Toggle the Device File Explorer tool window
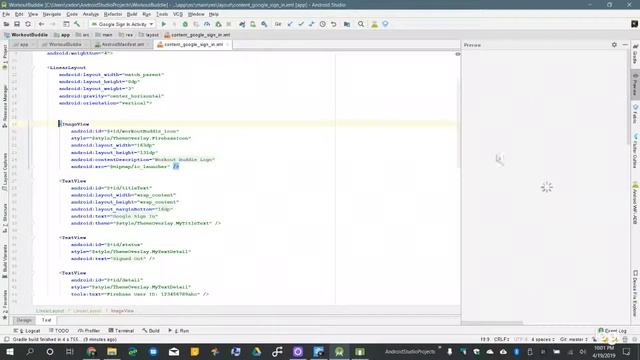The width and height of the screenshot is (640, 360). 635,293
